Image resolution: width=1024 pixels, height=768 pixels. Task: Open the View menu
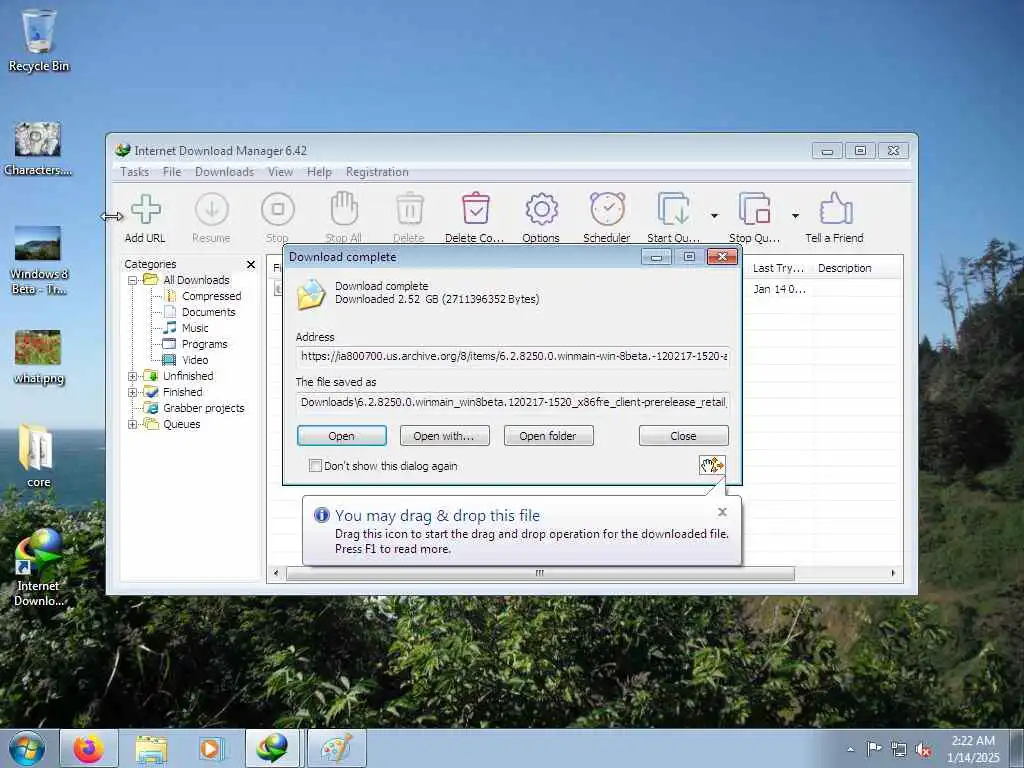point(280,172)
